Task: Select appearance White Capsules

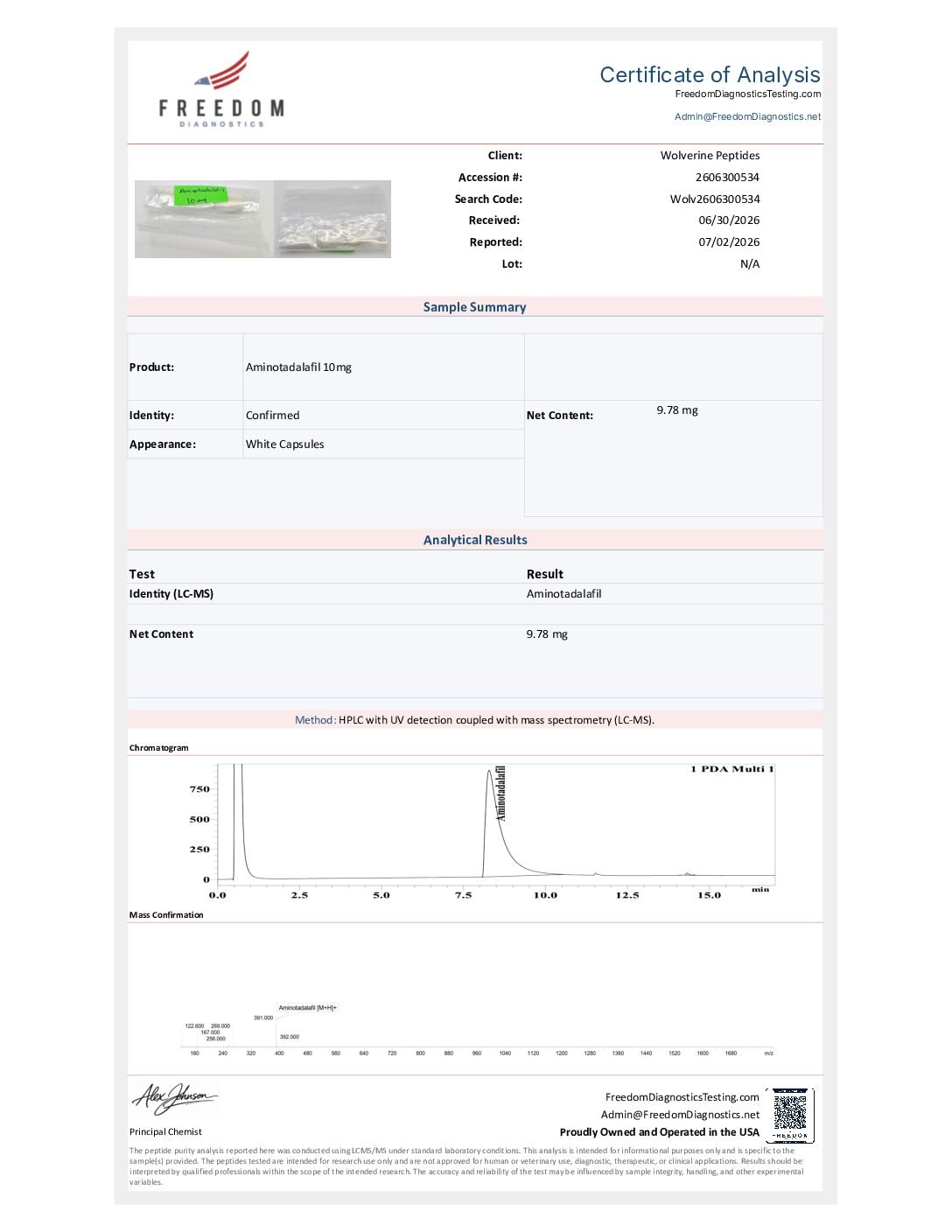Action: (285, 444)
